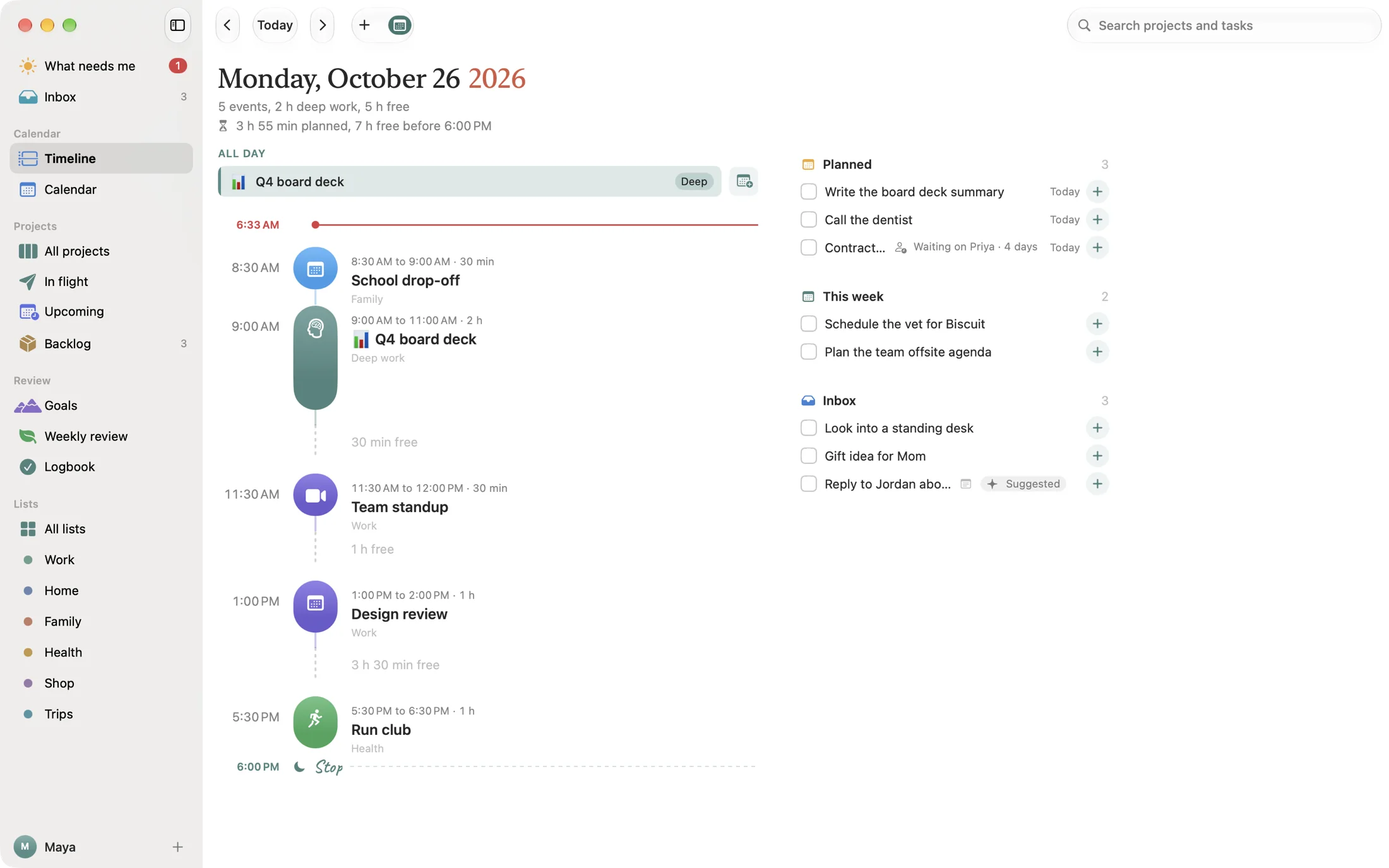1389x868 pixels.
Task: Mark Reply to Jordan task done
Action: click(x=808, y=484)
